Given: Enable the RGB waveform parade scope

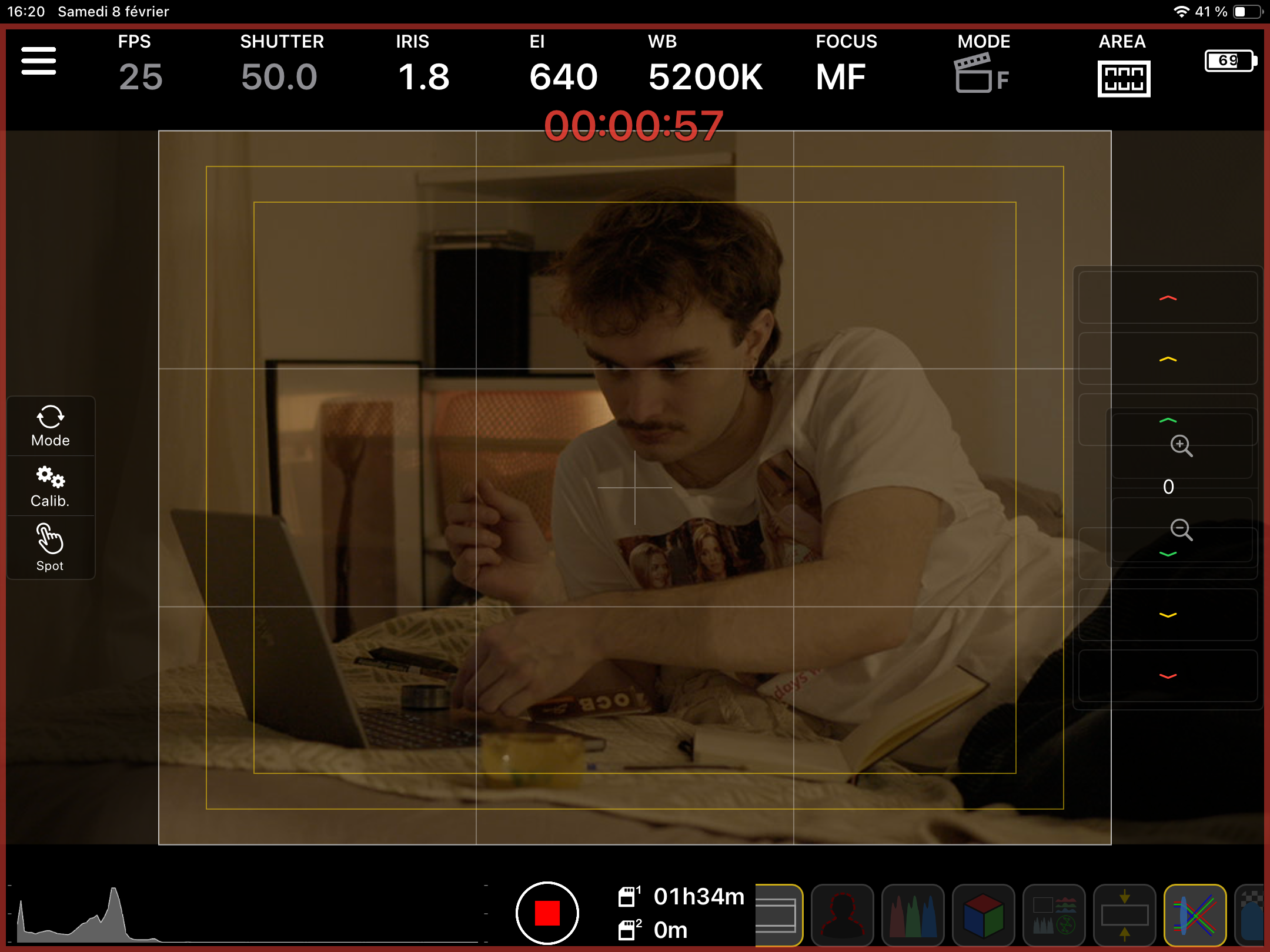Looking at the screenshot, I should pos(913,915).
